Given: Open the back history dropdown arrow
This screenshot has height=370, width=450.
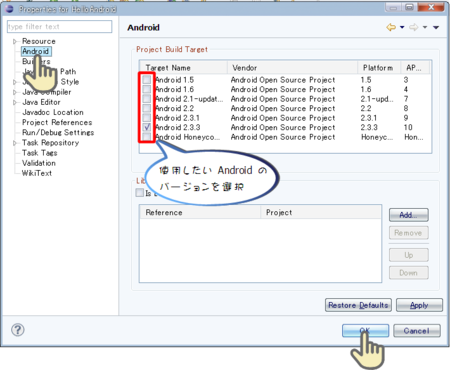Looking at the screenshot, I should click(402, 27).
